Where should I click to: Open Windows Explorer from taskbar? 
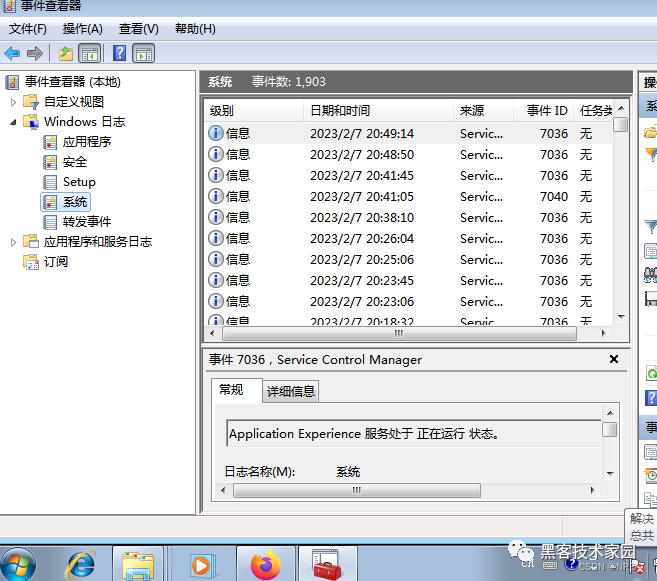pyautogui.click(x=138, y=565)
